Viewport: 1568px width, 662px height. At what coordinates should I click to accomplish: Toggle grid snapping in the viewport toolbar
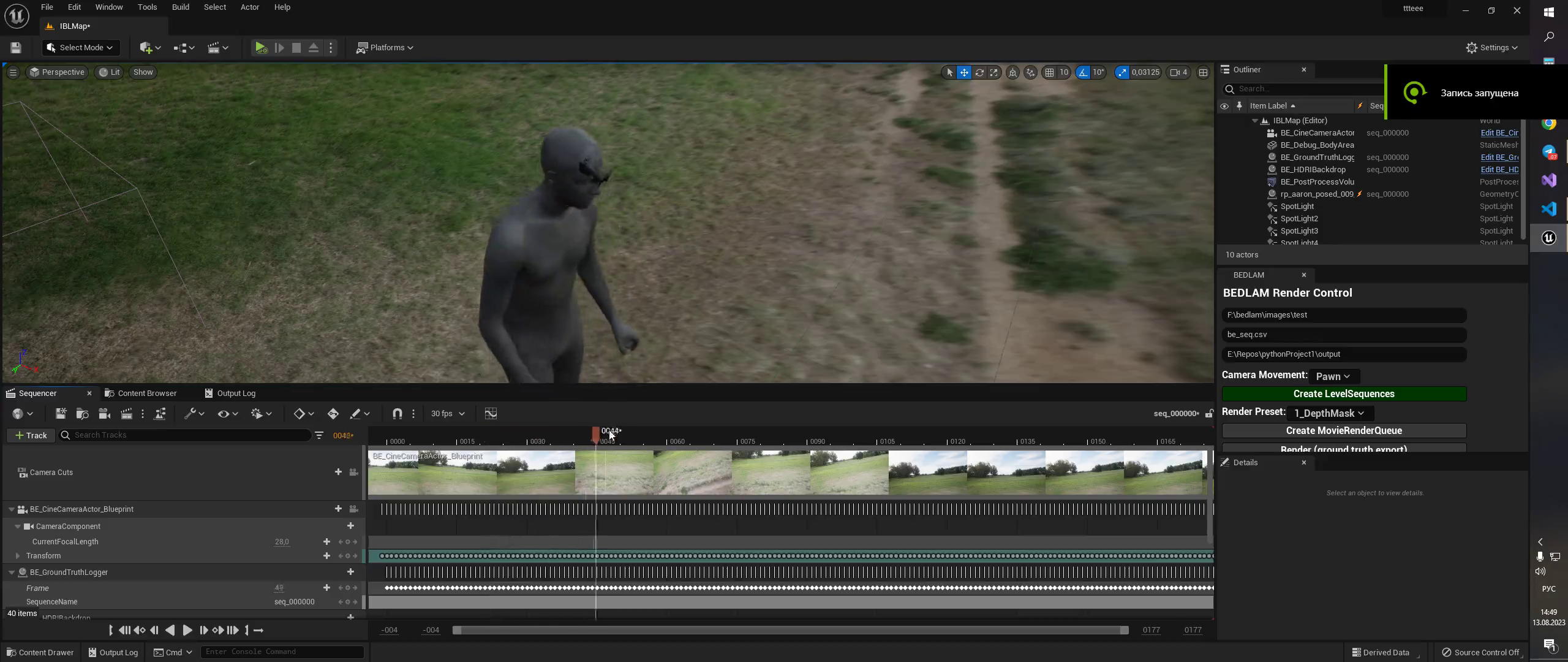point(1050,72)
